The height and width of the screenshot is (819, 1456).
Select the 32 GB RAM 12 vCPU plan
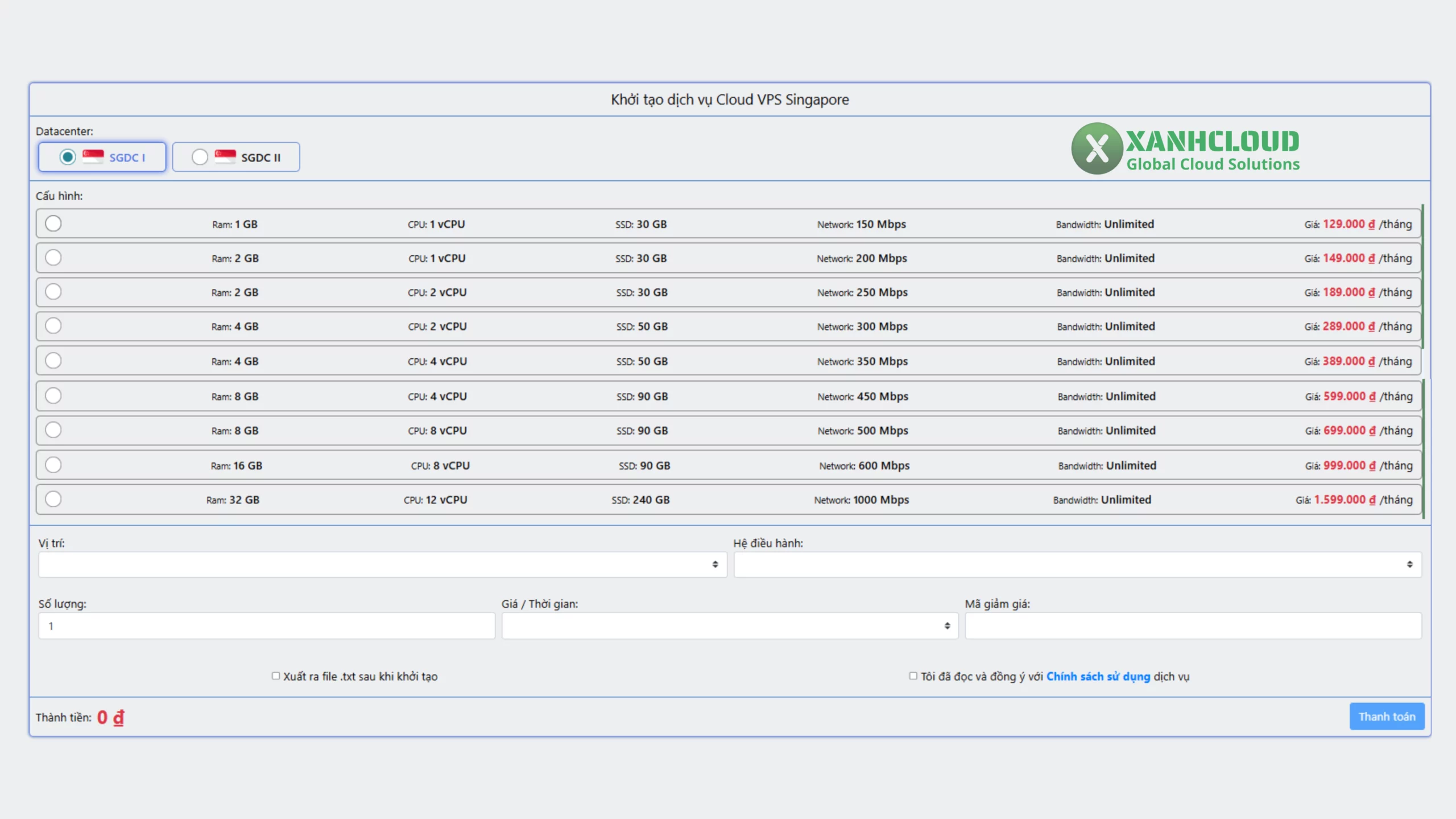click(x=53, y=499)
